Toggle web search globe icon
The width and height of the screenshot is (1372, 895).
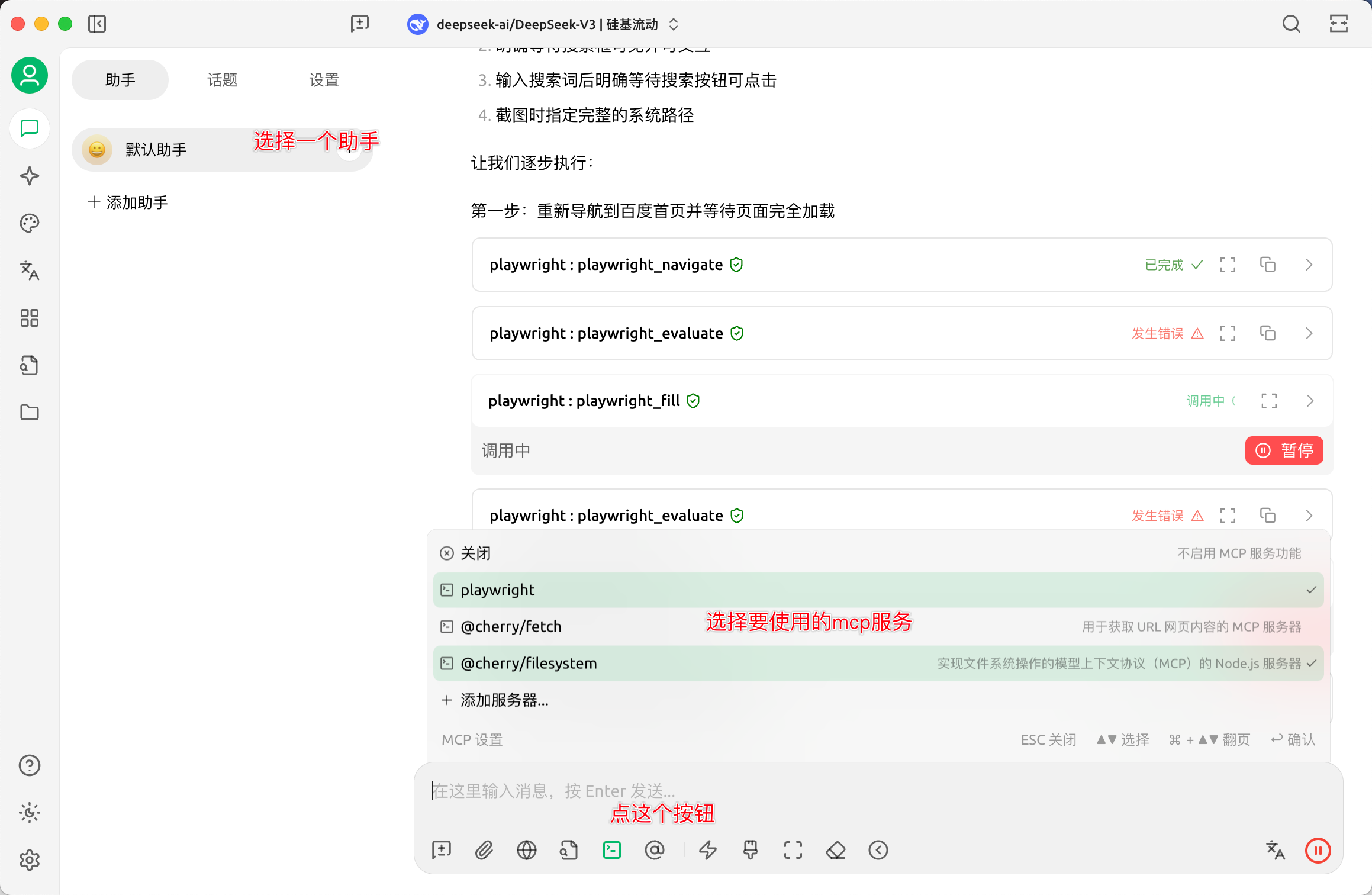tap(527, 850)
